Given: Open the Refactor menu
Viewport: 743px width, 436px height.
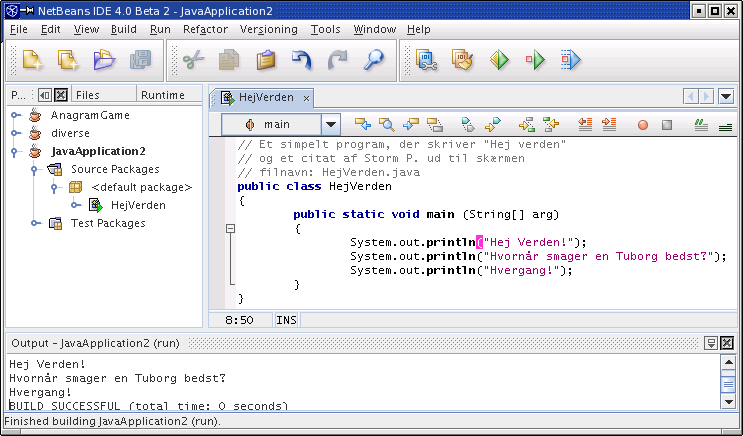Looking at the screenshot, I should (205, 30).
